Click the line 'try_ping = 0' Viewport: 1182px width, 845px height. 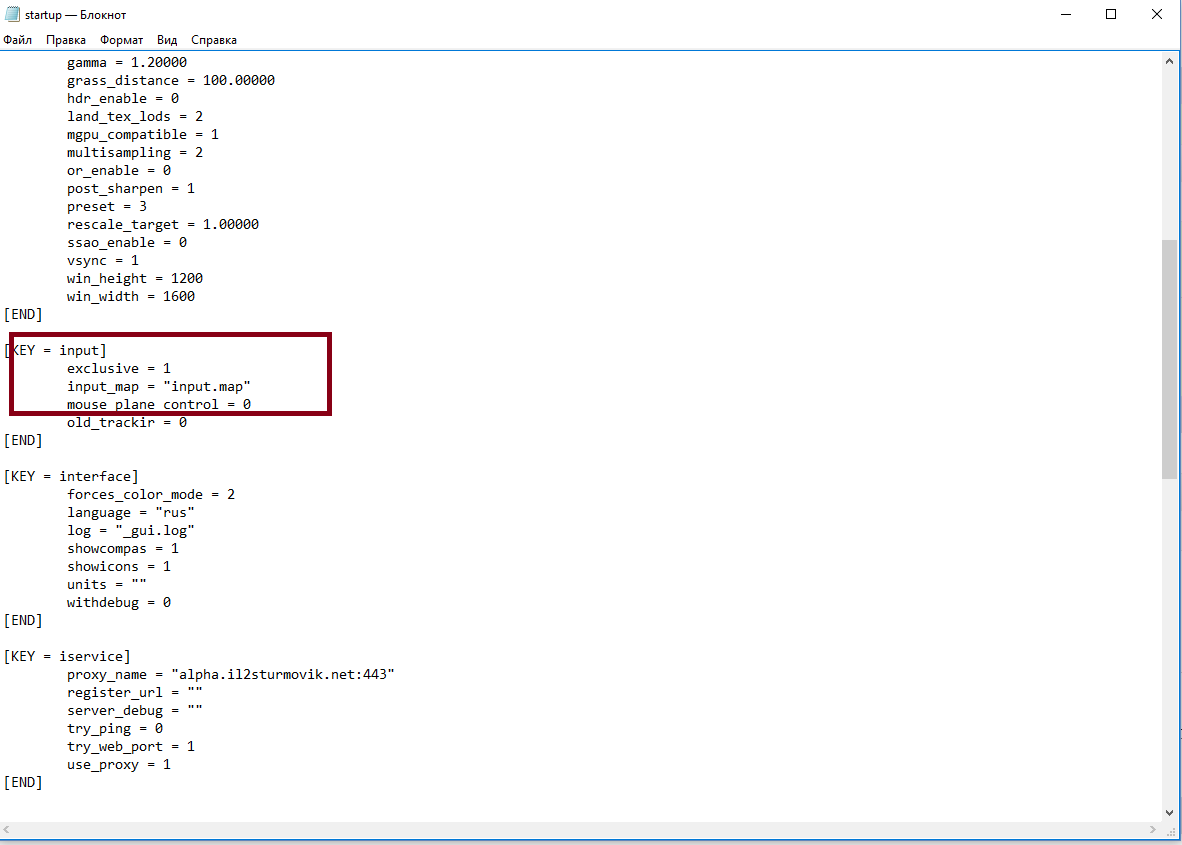115,729
